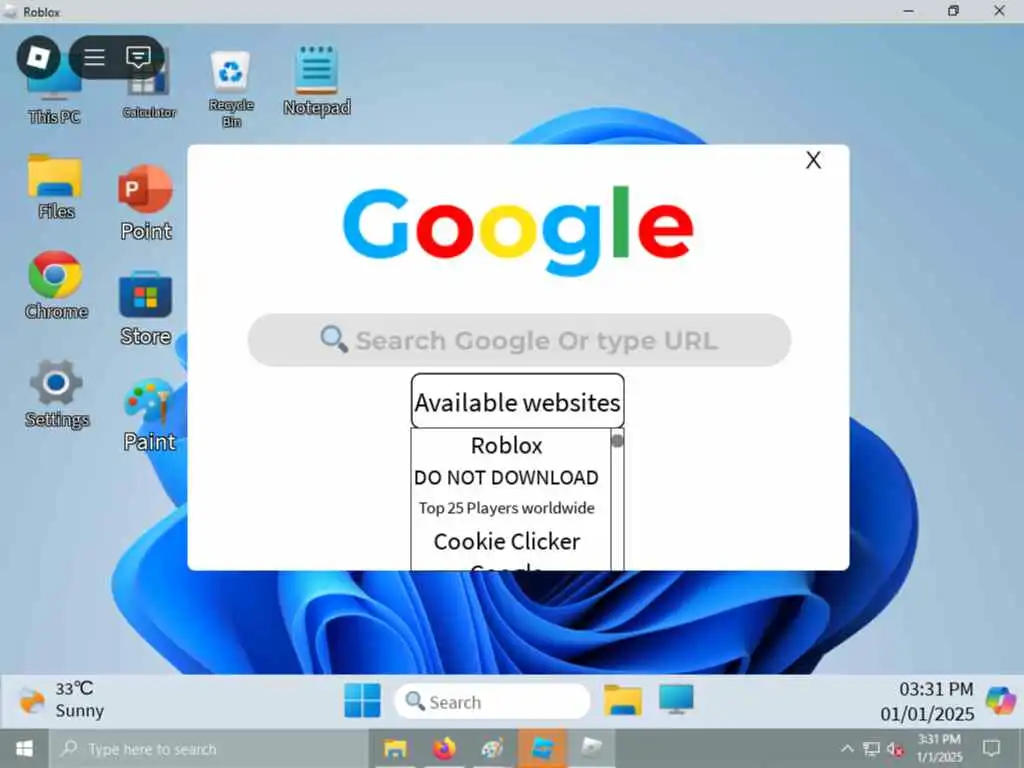Focus Windows 'Type here to search' box
The image size is (1024, 768).
tap(209, 748)
